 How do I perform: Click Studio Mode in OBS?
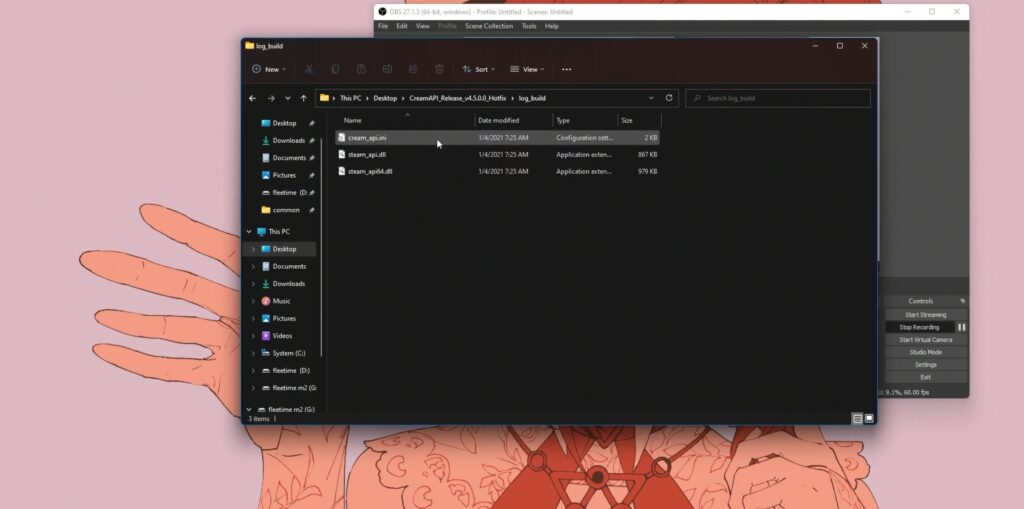[x=925, y=352]
